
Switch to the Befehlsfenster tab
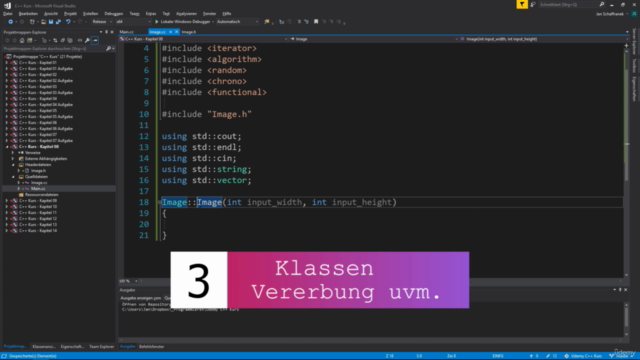coord(151,347)
